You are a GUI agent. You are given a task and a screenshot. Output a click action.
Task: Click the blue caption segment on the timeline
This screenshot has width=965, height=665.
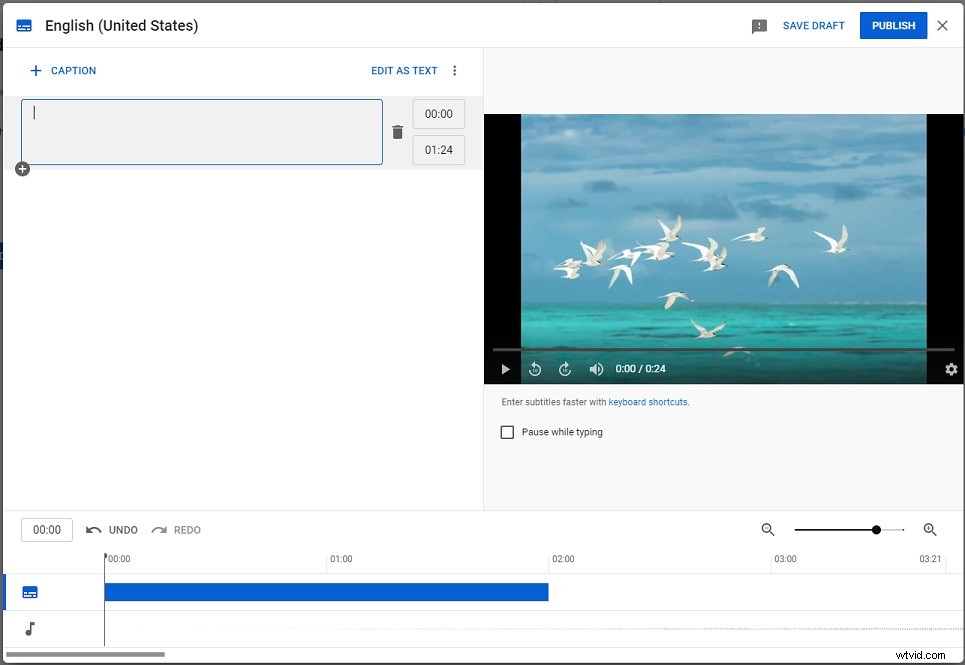point(325,591)
